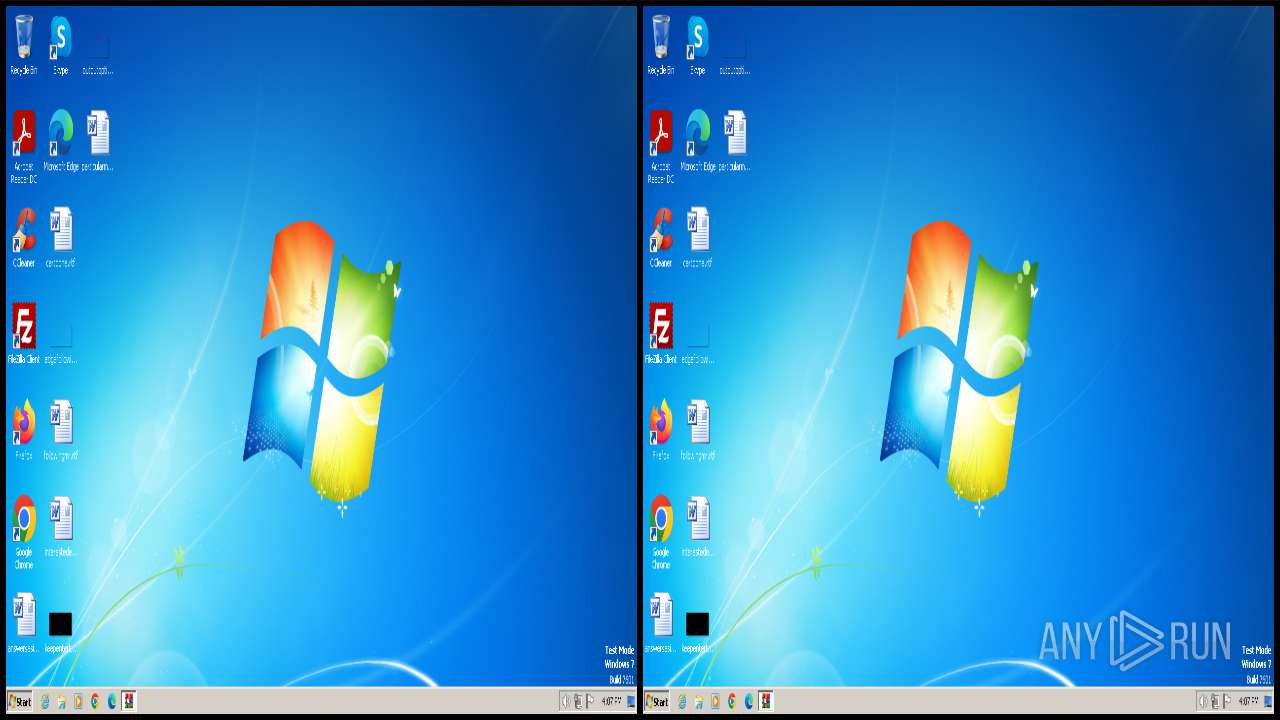Open Action Center flag in left tray
This screenshot has width=1280, height=720.
click(x=590, y=702)
